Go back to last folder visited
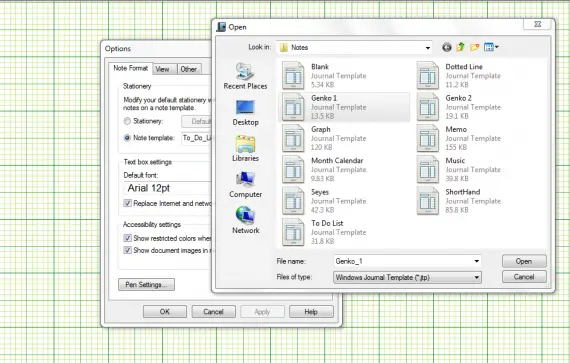 pyautogui.click(x=447, y=47)
